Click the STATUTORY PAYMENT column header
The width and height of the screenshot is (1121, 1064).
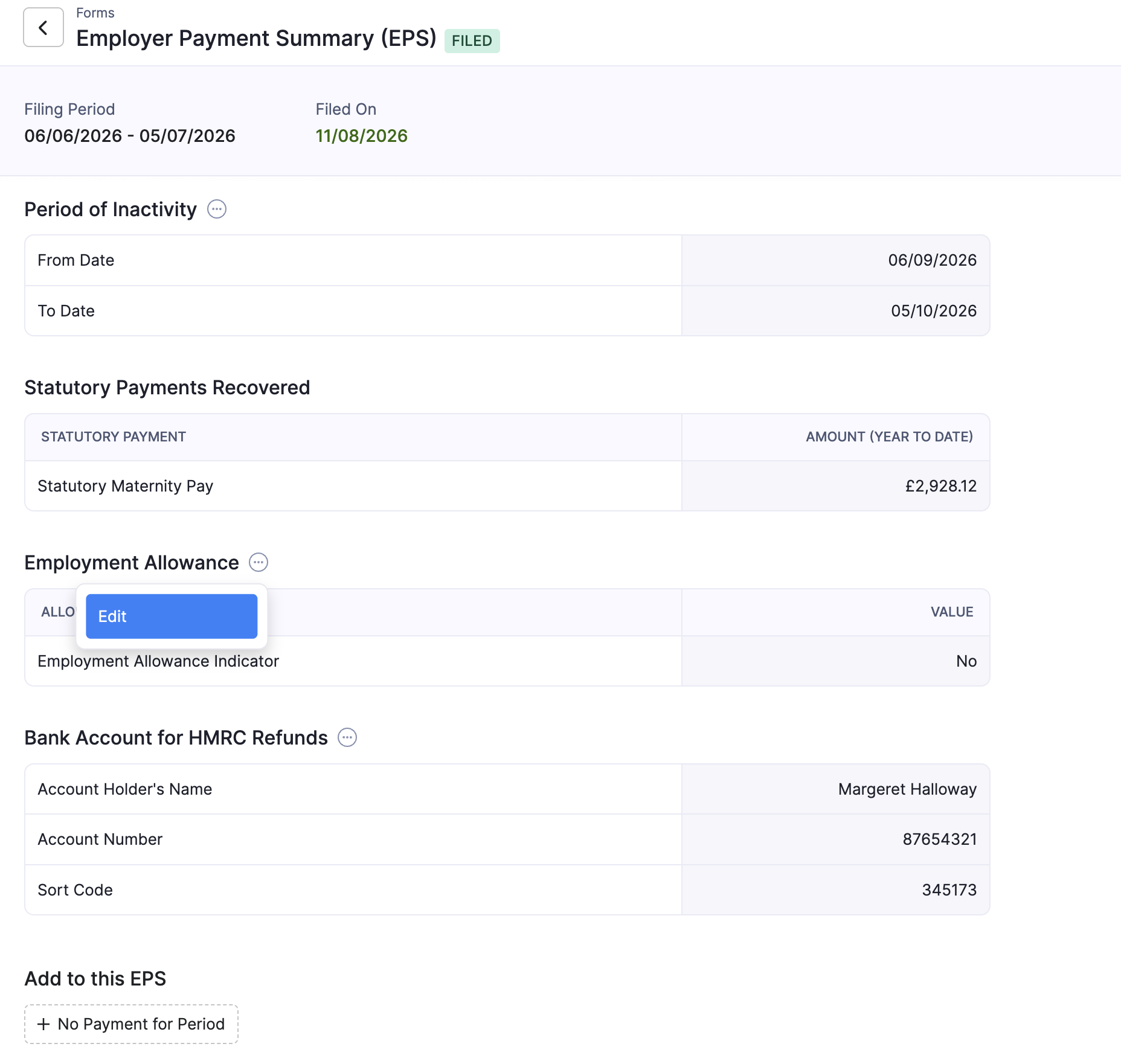(x=114, y=437)
